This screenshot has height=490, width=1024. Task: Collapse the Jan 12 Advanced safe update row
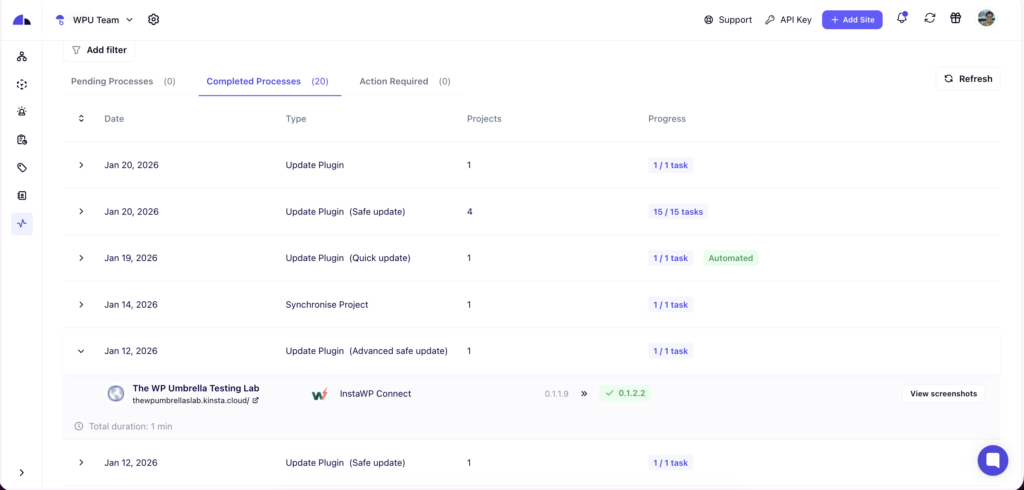click(81, 351)
